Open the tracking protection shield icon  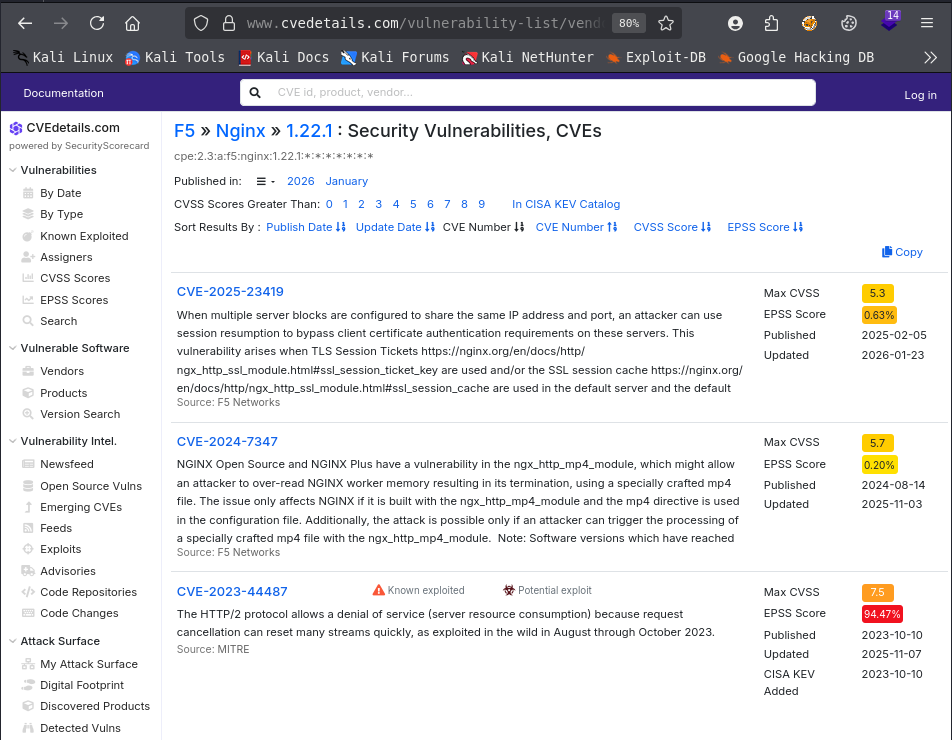coord(201,23)
